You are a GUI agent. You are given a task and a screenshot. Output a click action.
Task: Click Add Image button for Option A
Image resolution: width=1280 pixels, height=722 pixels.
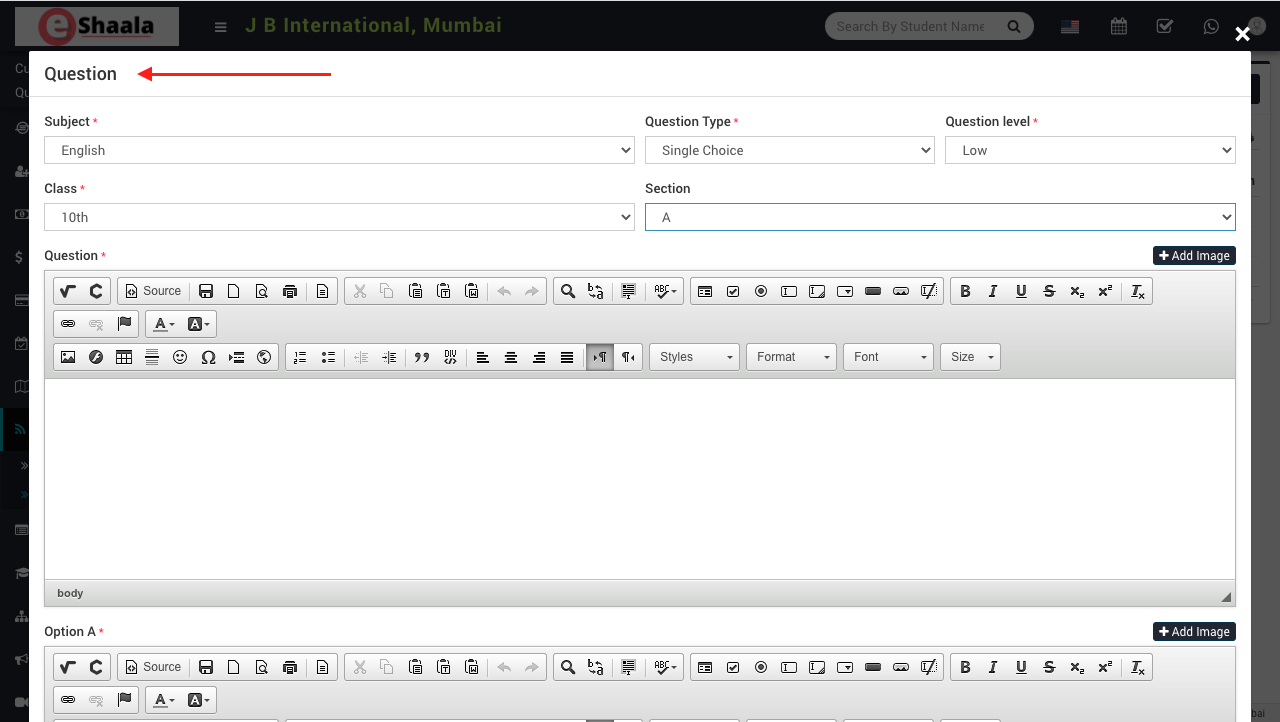coord(1194,632)
